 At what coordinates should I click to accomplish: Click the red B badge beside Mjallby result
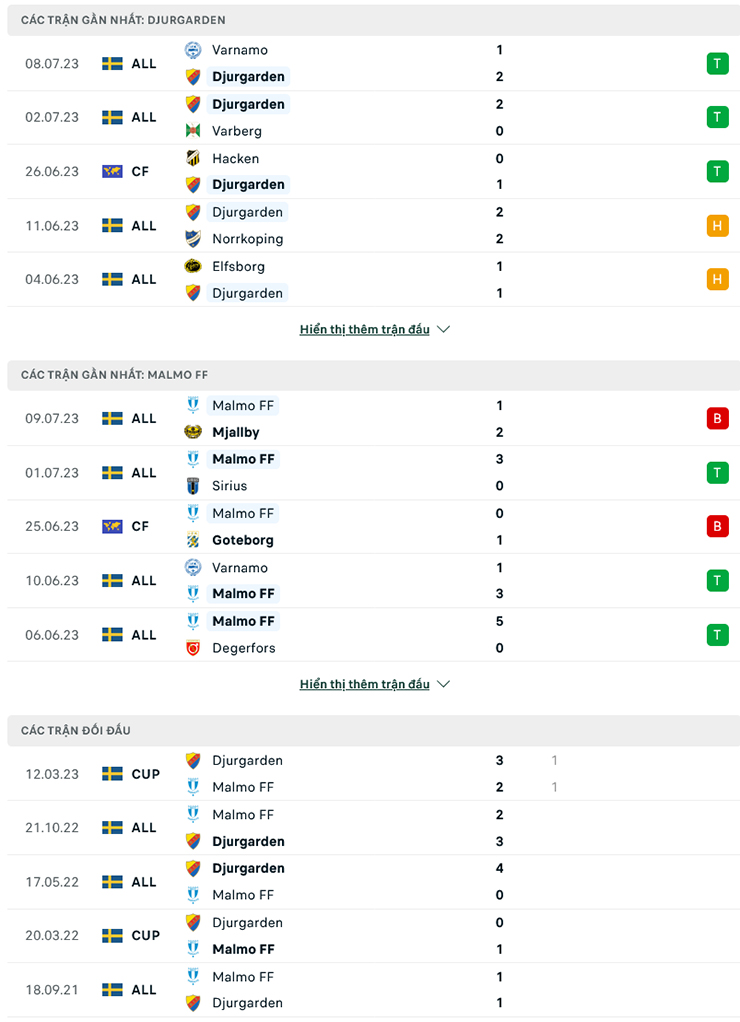pos(717,418)
